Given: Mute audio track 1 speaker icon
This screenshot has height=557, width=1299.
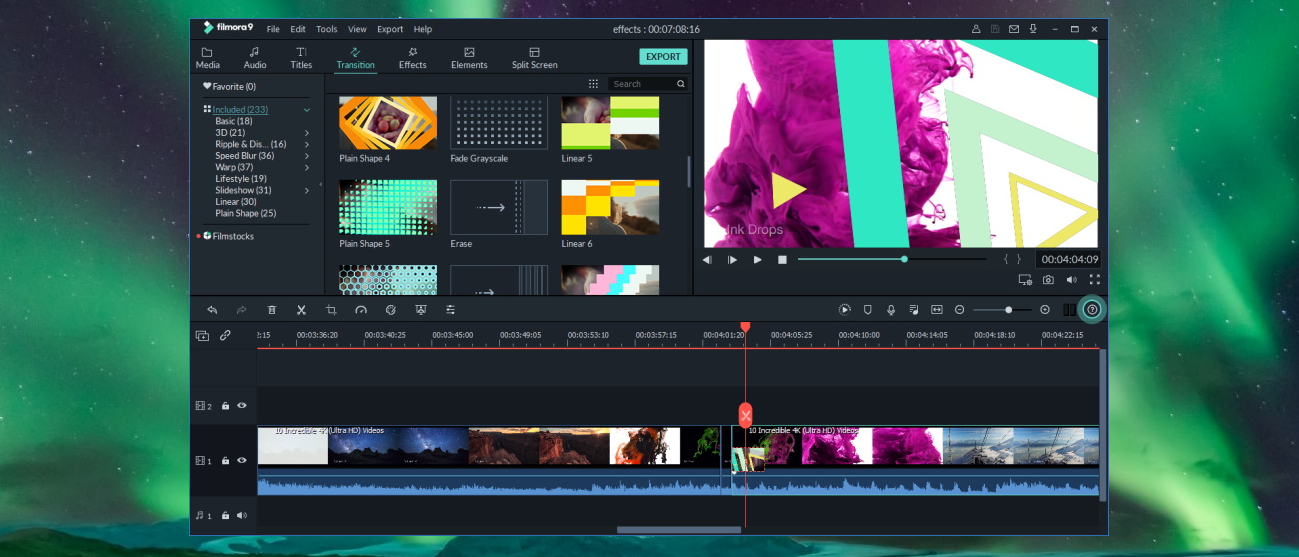Looking at the screenshot, I should (242, 515).
